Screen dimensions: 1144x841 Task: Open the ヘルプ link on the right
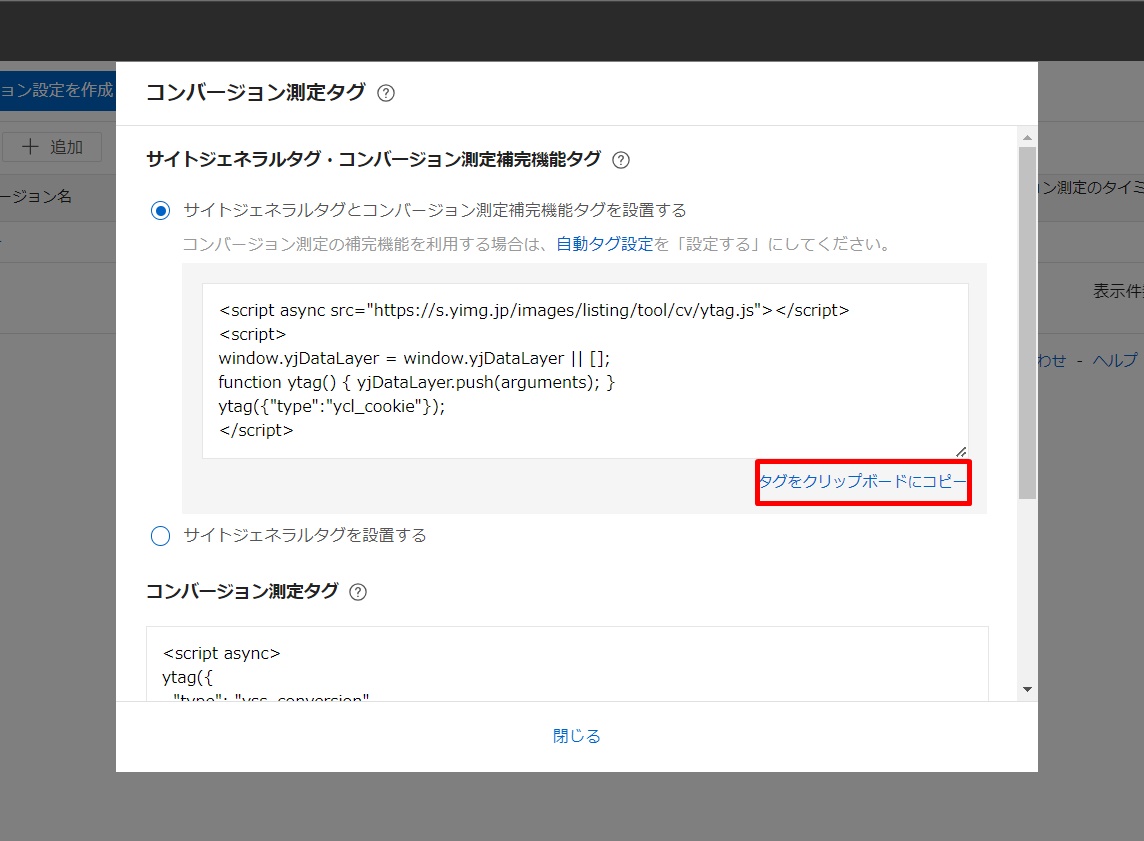1114,361
